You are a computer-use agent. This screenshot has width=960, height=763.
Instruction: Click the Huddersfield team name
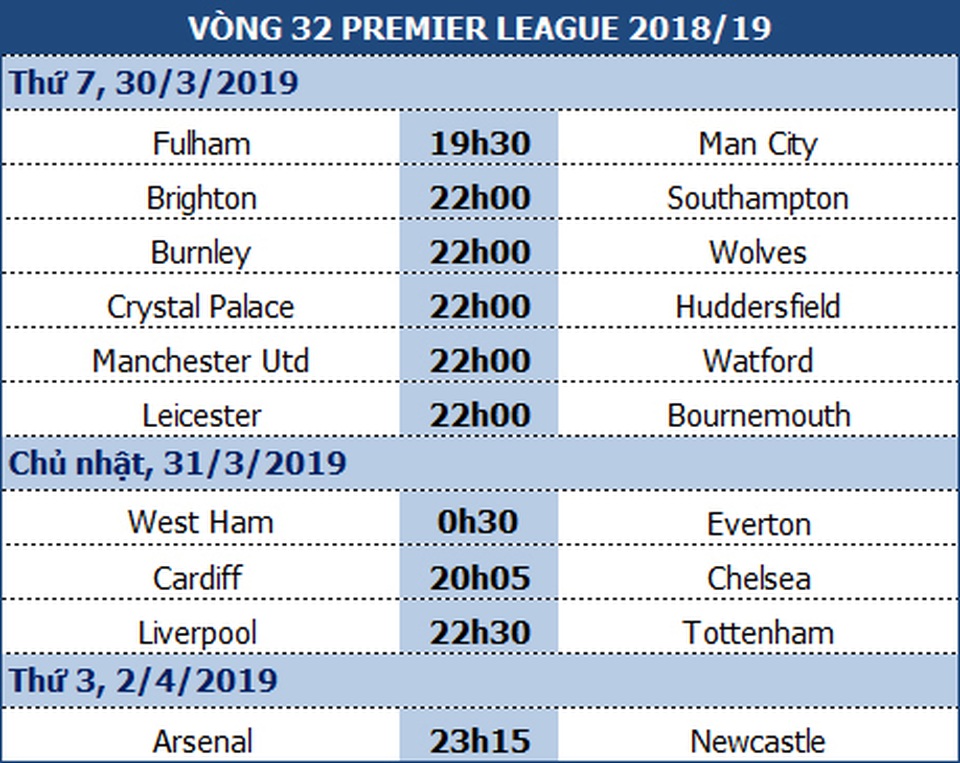pyautogui.click(x=757, y=306)
